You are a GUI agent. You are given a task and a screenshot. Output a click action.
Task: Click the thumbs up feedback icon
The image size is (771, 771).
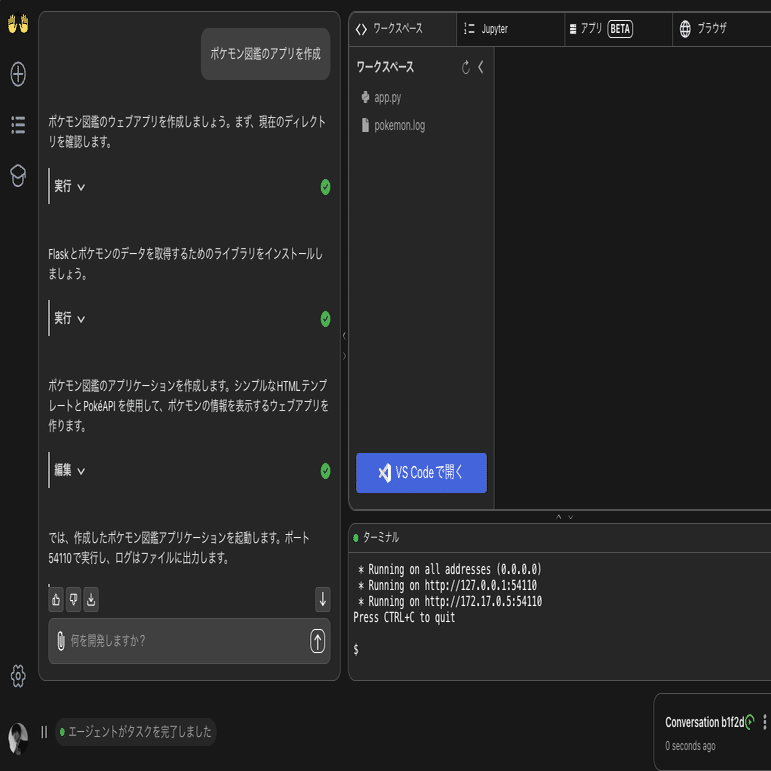[56, 599]
